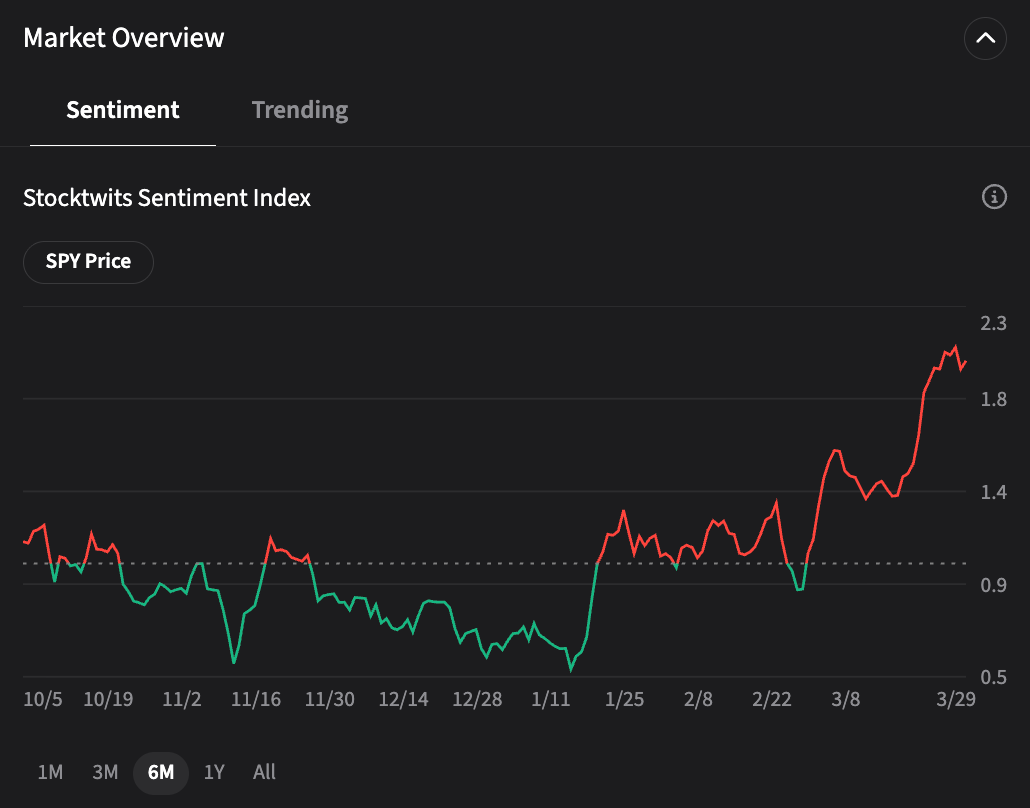This screenshot has height=808, width=1030.
Task: Open the Trending tab
Action: point(300,110)
